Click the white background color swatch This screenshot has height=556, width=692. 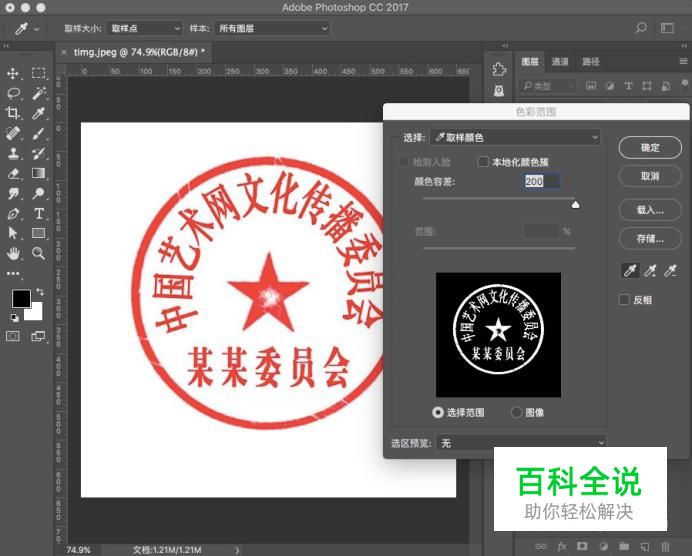(35, 312)
